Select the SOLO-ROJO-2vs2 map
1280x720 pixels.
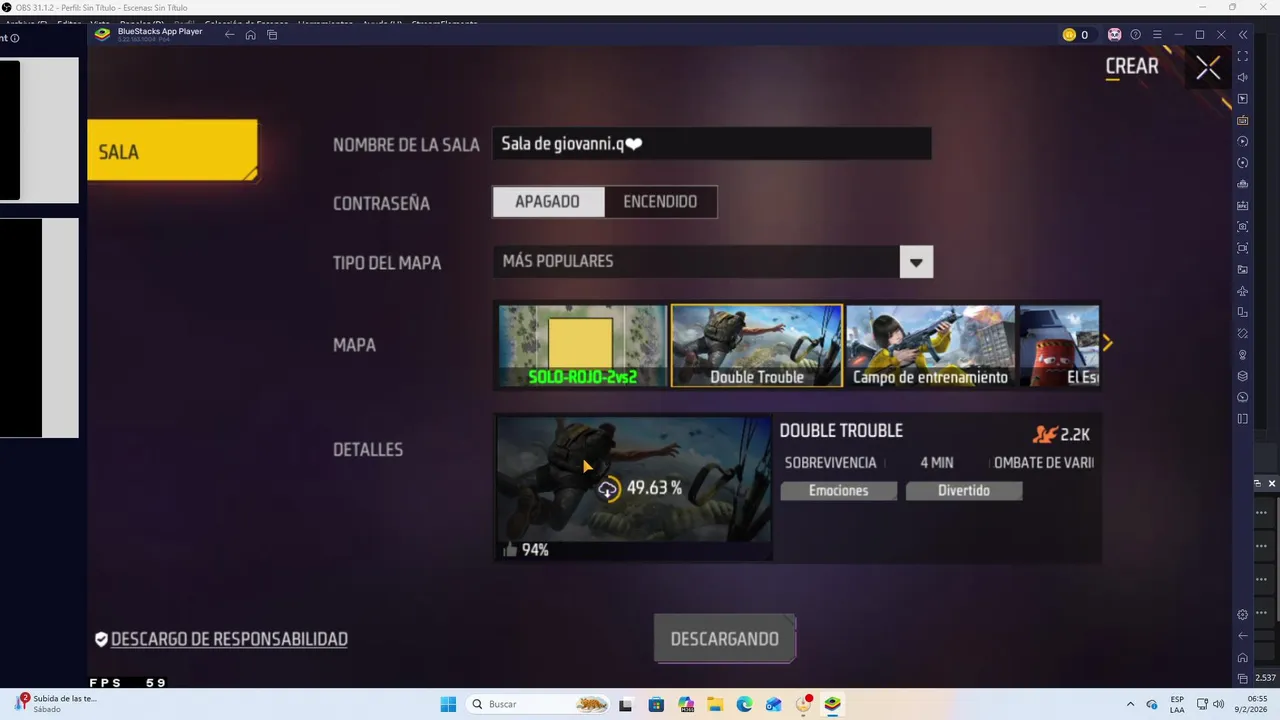pyautogui.click(x=583, y=346)
